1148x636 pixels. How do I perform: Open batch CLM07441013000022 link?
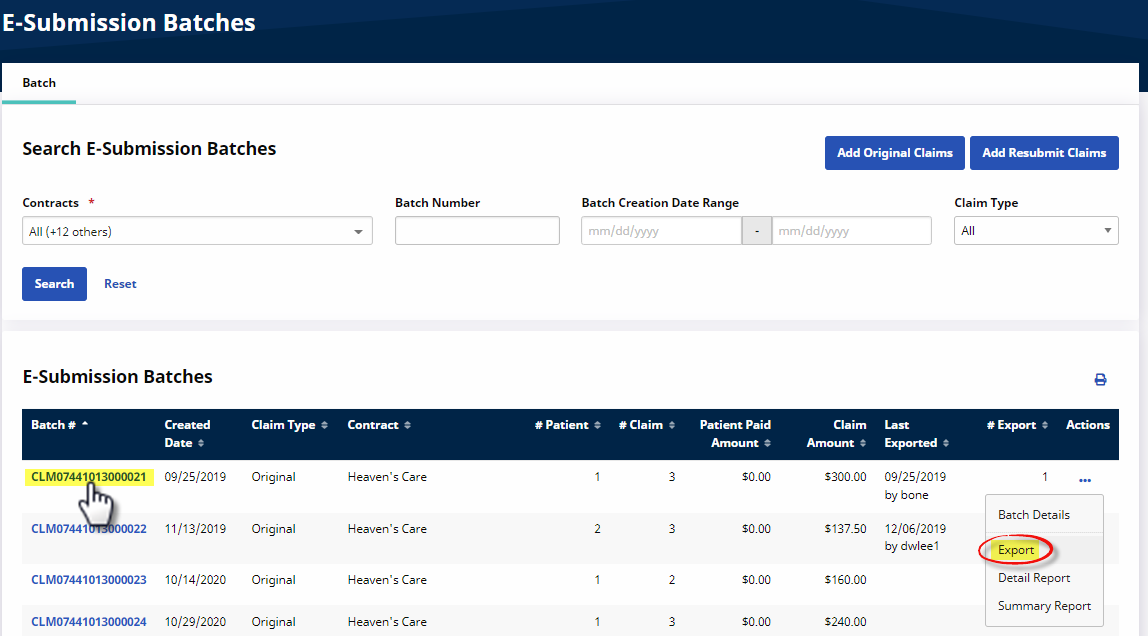pyautogui.click(x=89, y=529)
